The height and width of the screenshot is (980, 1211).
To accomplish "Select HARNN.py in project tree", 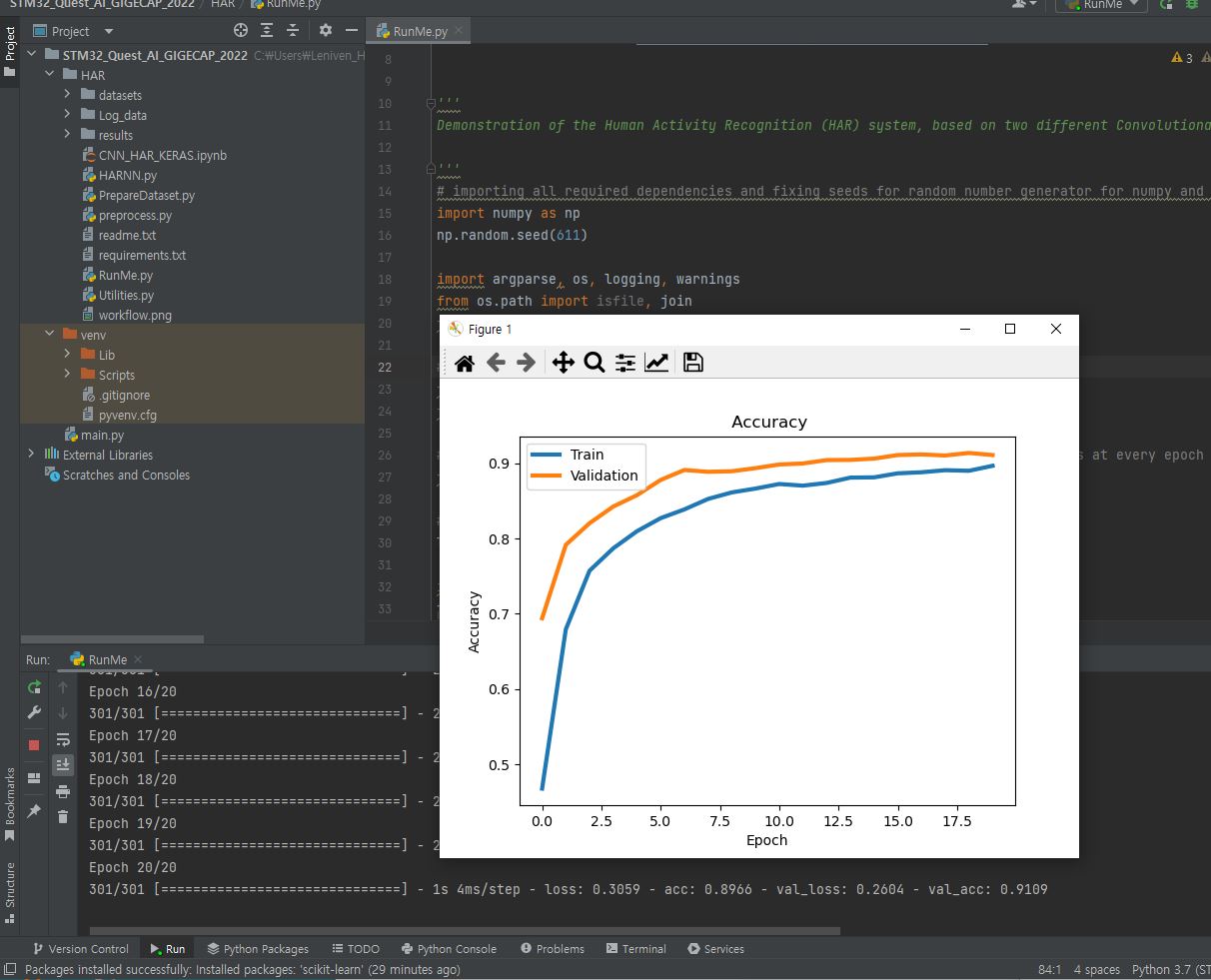I will click(119, 175).
